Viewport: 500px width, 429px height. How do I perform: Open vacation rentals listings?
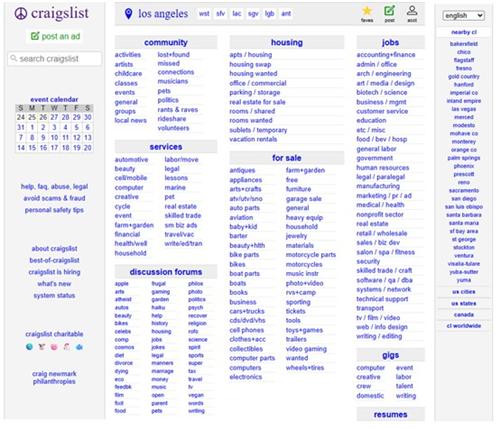coord(253,139)
